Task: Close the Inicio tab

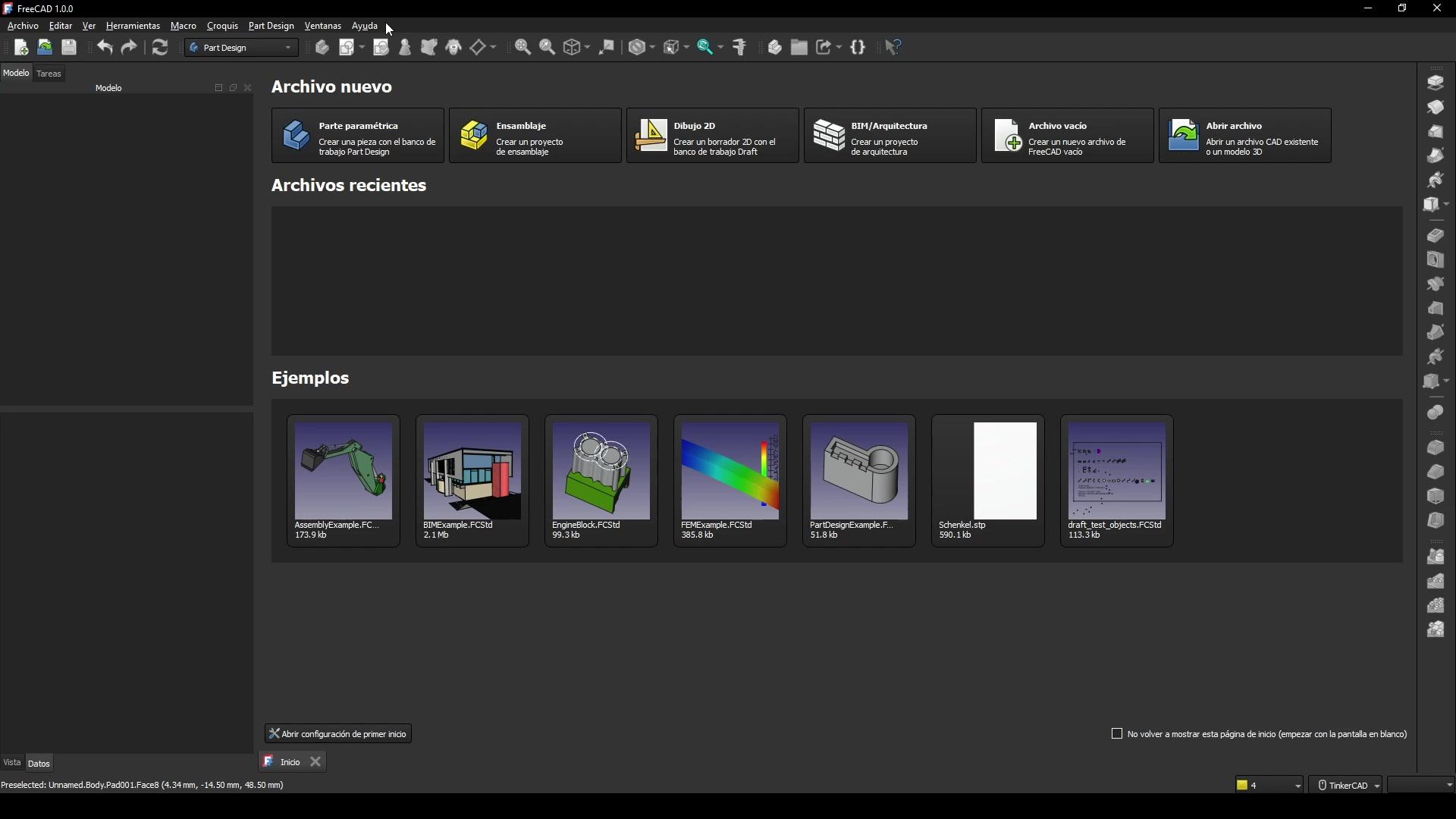Action: (x=316, y=762)
